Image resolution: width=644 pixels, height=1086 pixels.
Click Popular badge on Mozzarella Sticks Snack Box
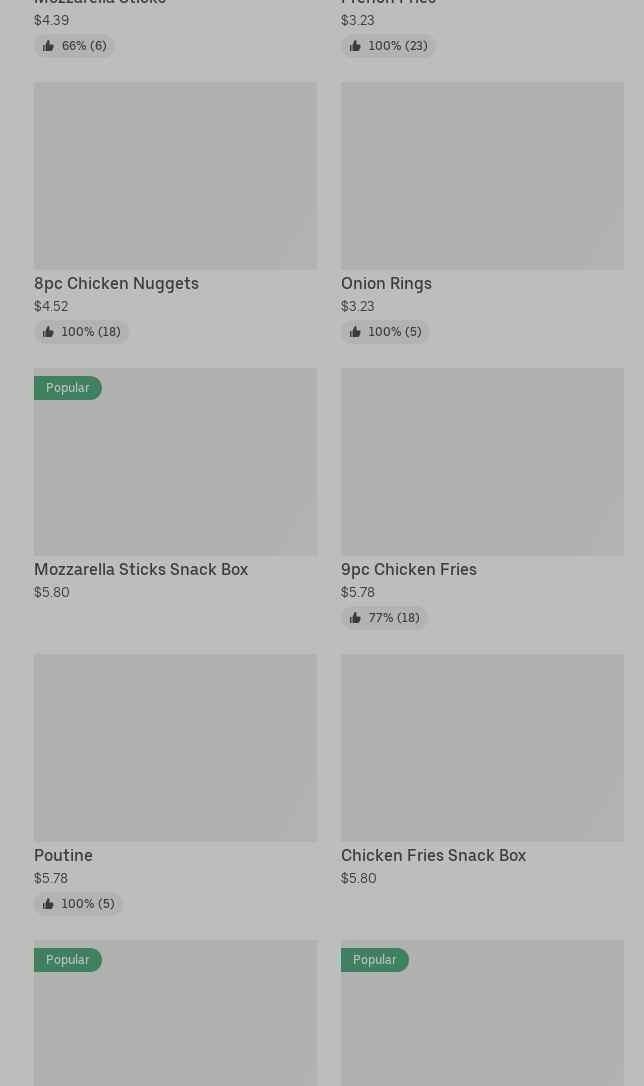click(x=67, y=388)
